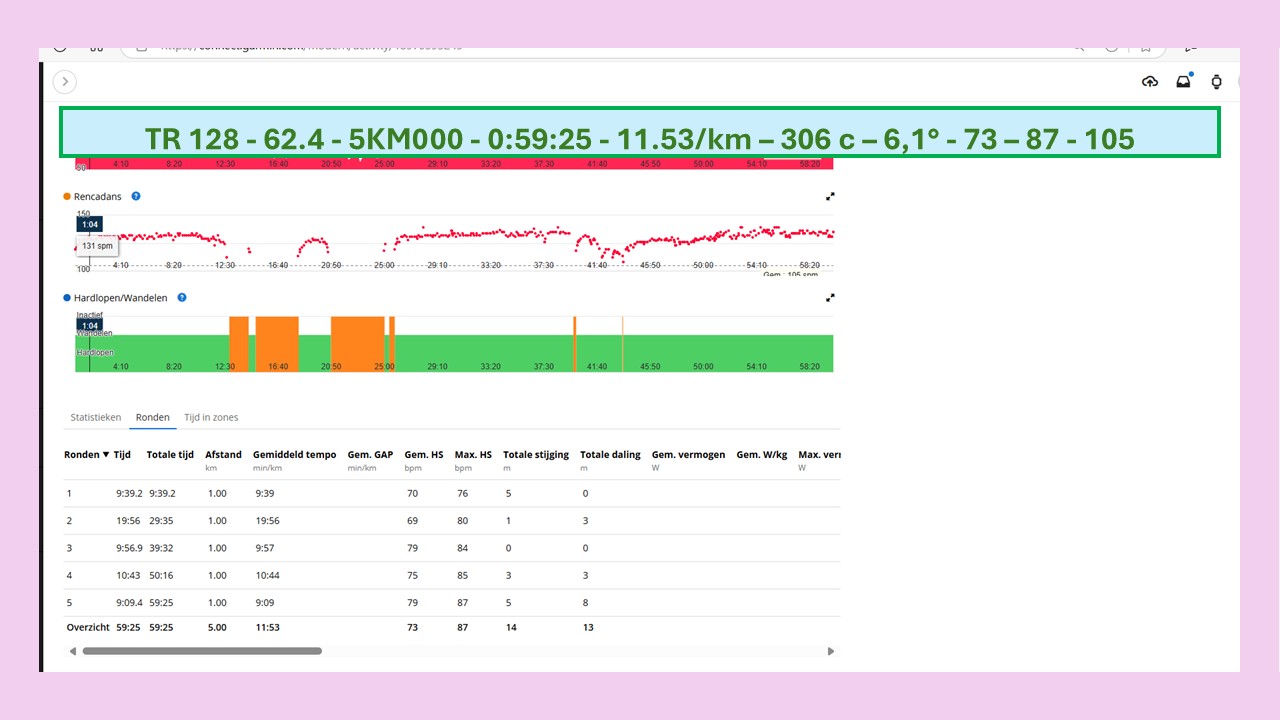The height and width of the screenshot is (720, 1280).
Task: Expand the sidebar with the chevron button
Action: 65,82
